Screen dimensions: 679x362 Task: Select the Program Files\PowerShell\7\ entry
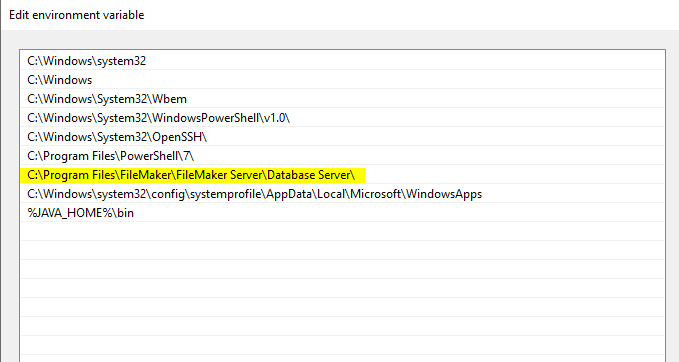[342, 156]
